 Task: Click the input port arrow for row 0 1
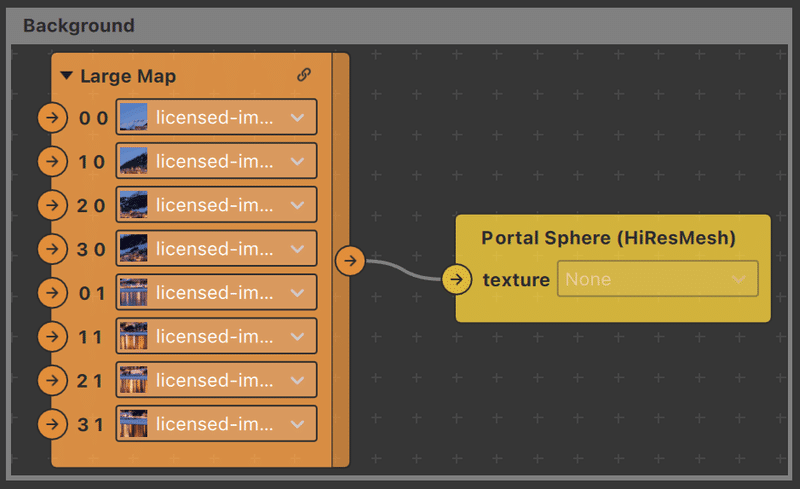point(53,293)
